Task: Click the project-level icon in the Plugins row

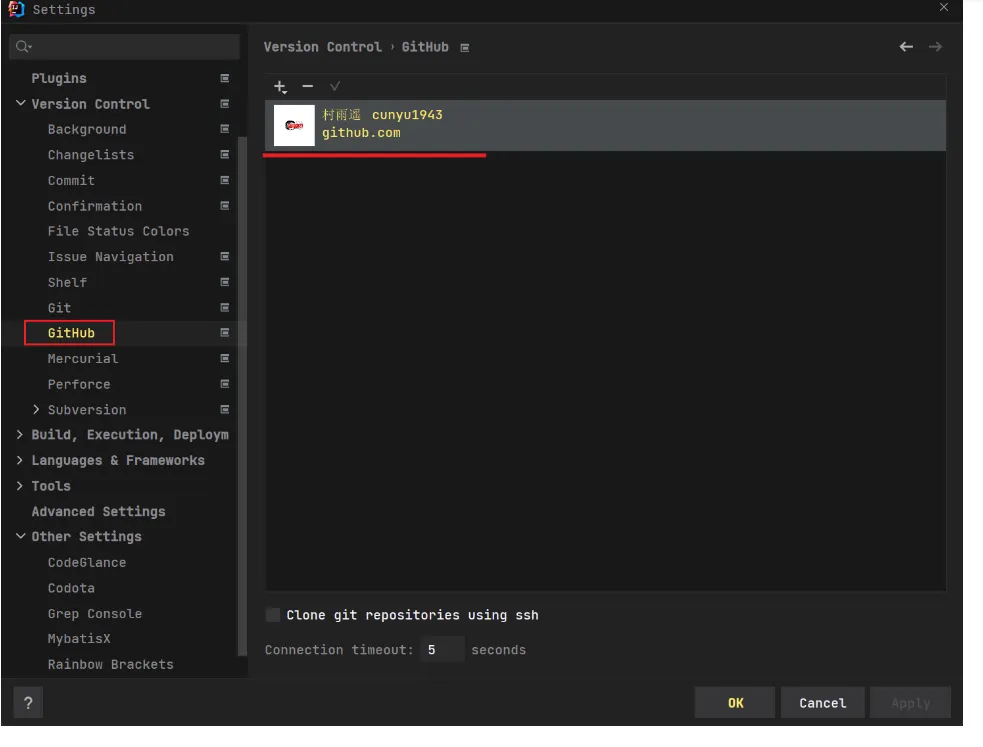Action: 224,78
